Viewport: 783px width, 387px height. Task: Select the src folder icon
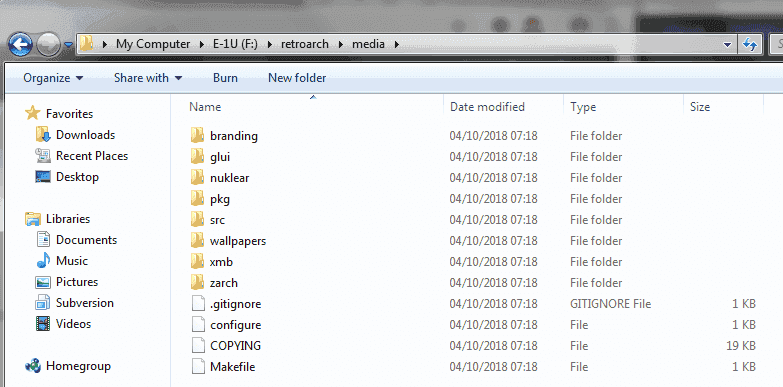click(198, 220)
